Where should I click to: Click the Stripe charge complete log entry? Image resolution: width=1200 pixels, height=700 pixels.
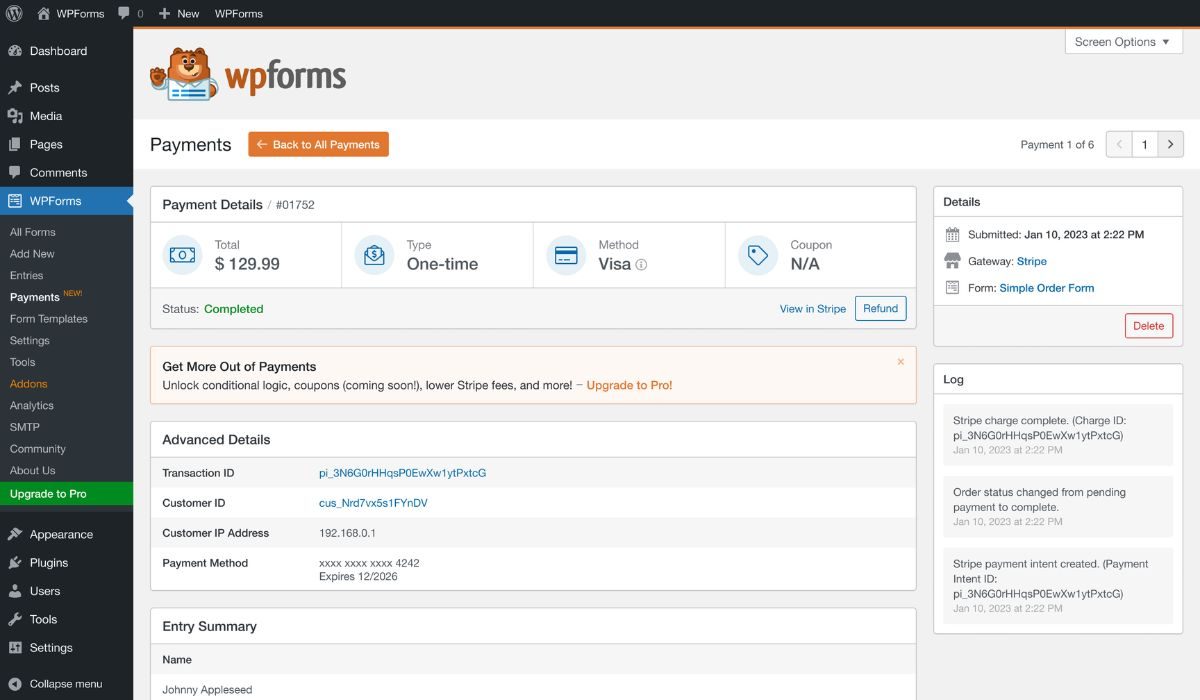[x=1058, y=435]
